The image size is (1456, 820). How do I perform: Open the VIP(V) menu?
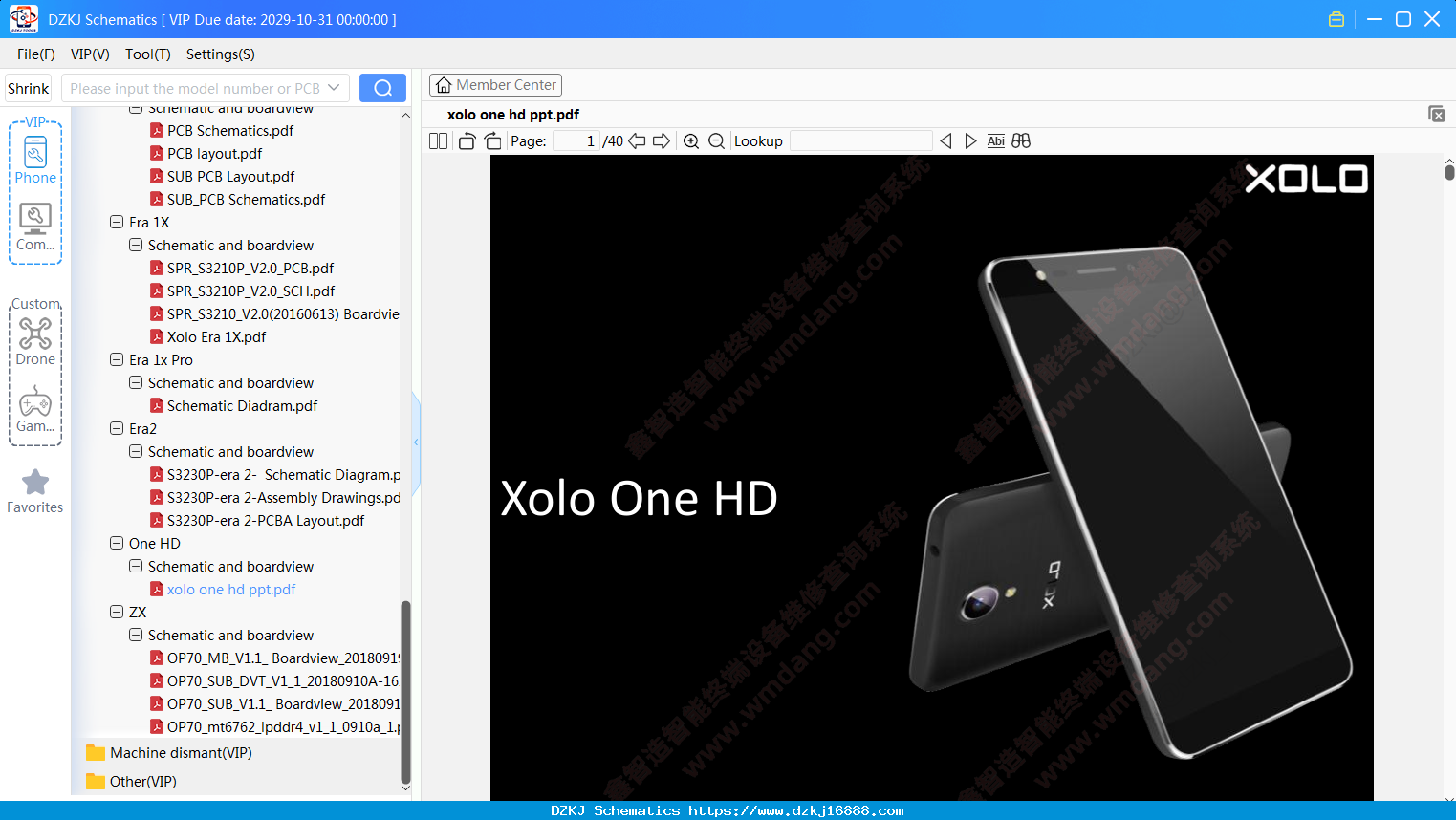(x=90, y=54)
